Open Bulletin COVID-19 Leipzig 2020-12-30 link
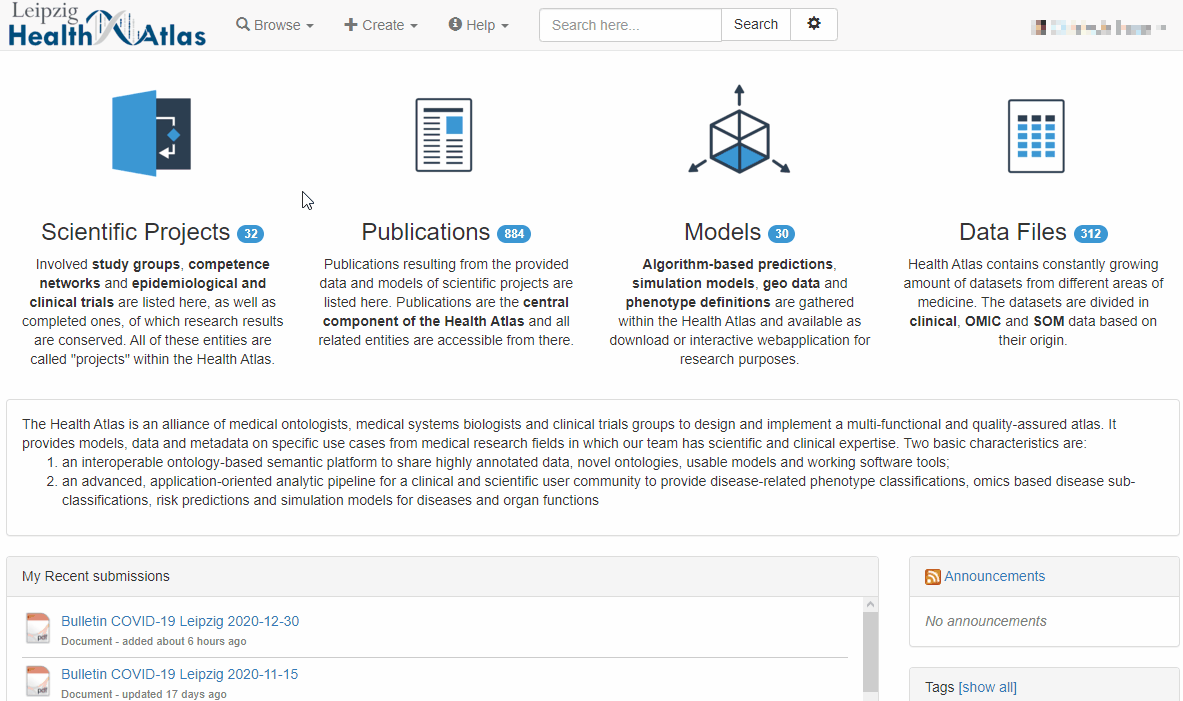The image size is (1183, 701). pos(180,621)
